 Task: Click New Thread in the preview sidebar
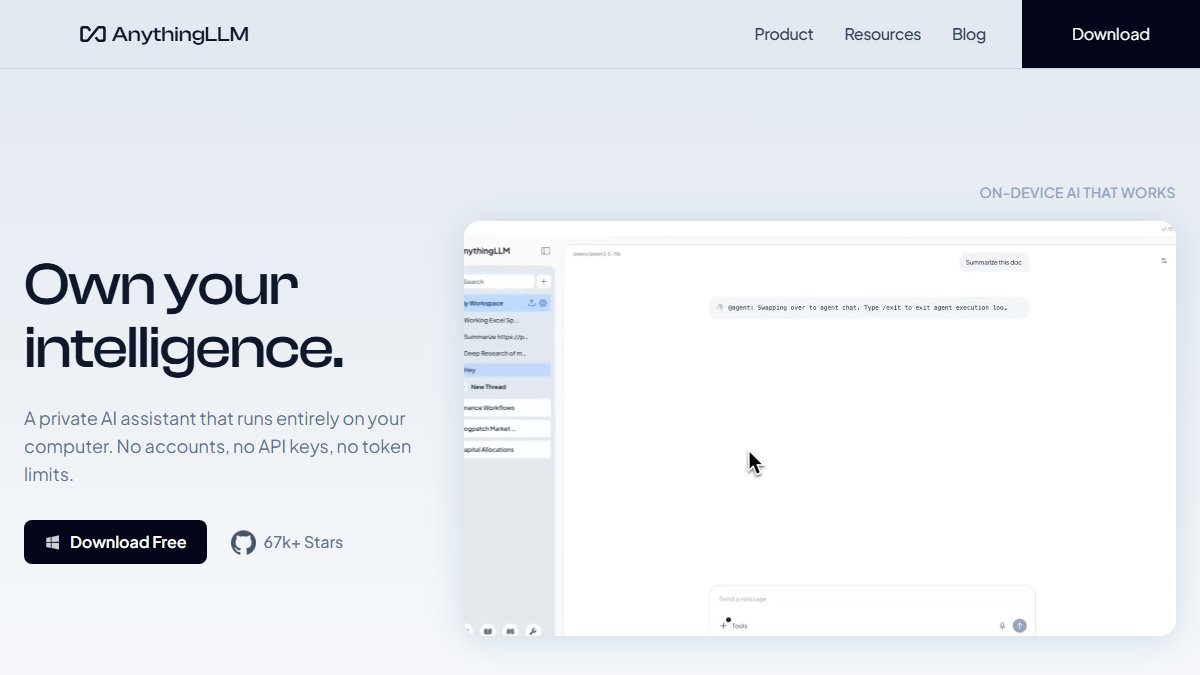coord(488,387)
